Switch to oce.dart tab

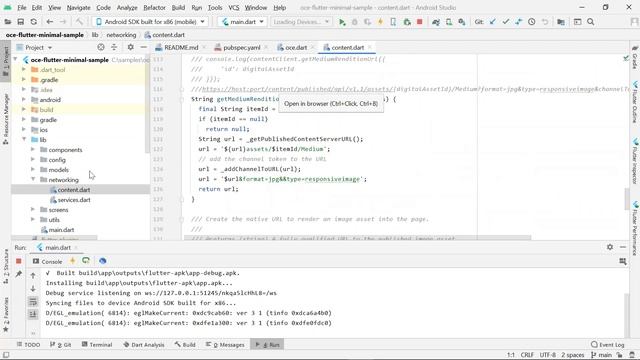point(296,47)
